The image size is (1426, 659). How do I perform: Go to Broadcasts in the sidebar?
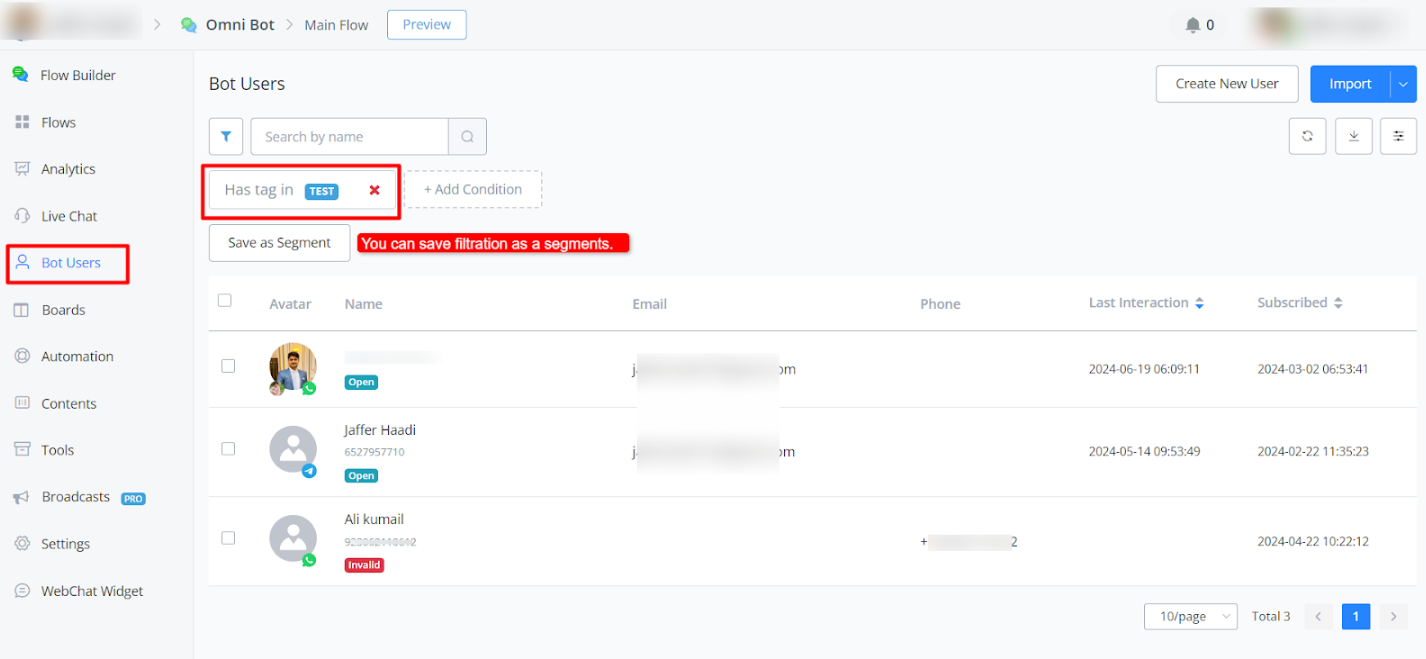coord(75,497)
